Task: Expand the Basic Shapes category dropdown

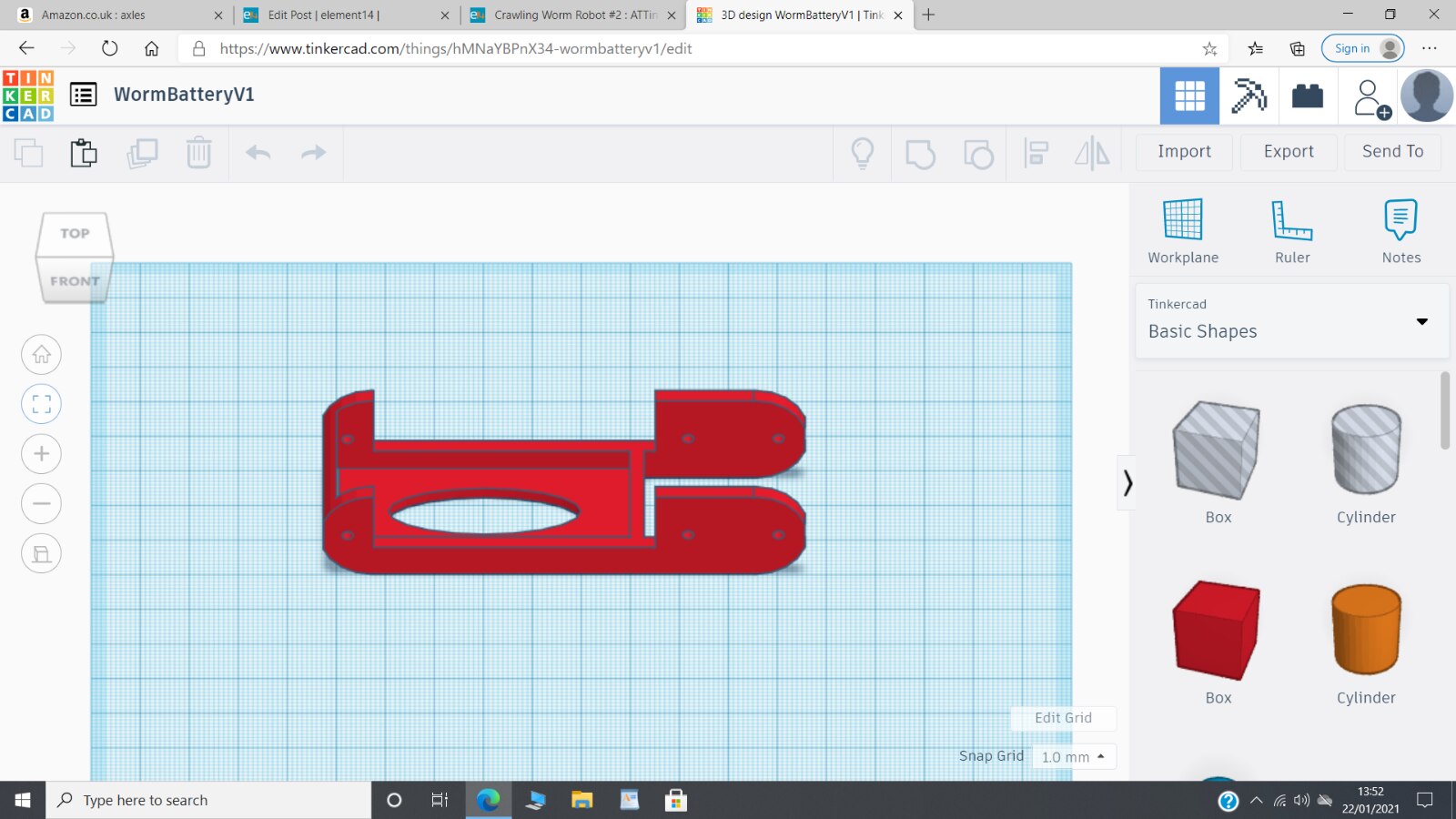Action: coord(1421,321)
